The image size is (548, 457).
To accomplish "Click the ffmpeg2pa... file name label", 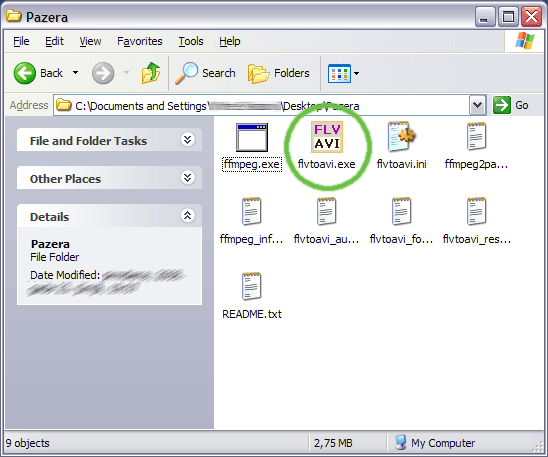I will pyautogui.click(x=476, y=164).
